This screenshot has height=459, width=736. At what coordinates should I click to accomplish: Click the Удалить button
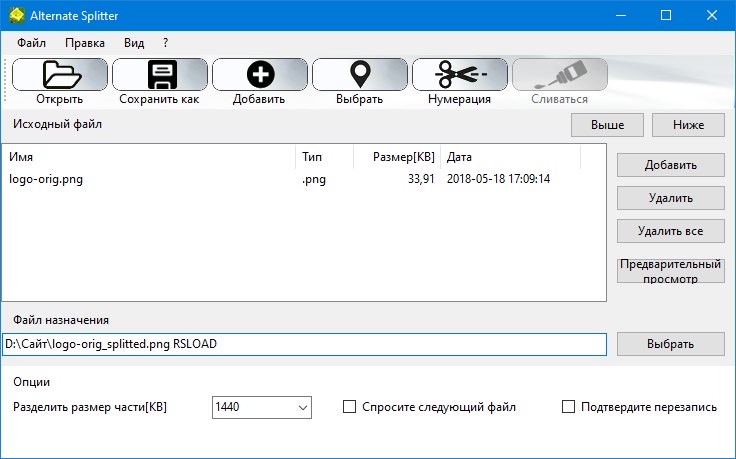671,198
